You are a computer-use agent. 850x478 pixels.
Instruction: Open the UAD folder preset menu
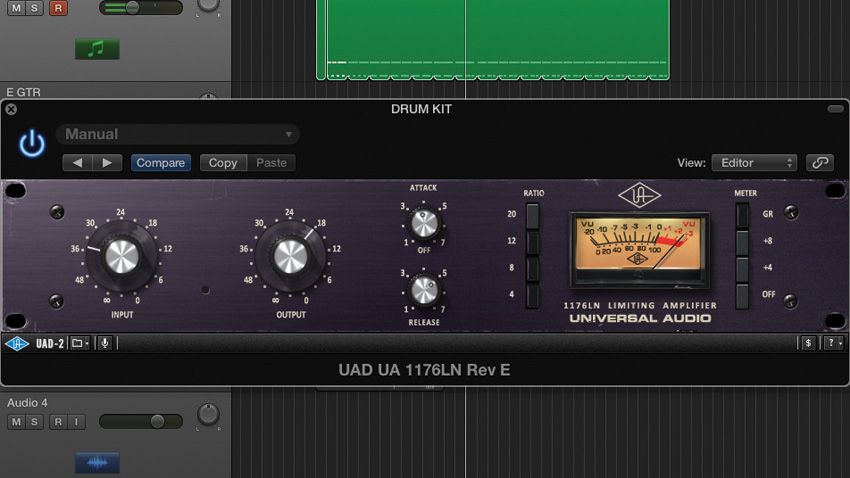pyautogui.click(x=80, y=344)
